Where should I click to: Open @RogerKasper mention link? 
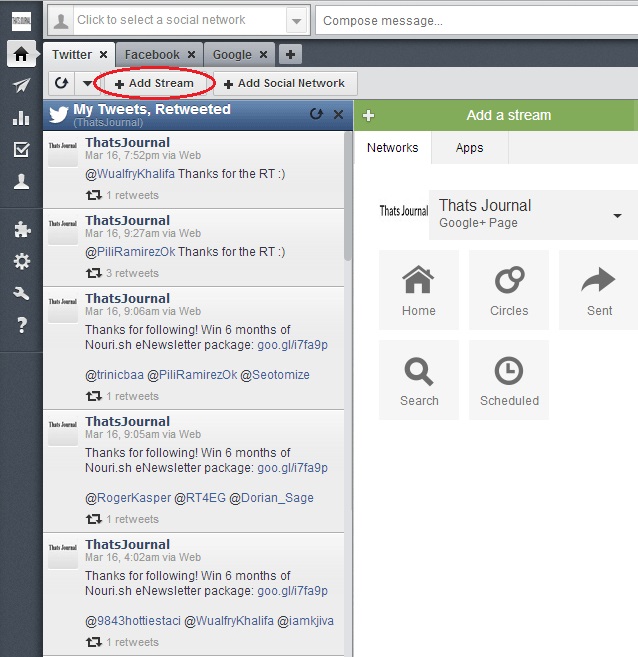click(x=128, y=498)
